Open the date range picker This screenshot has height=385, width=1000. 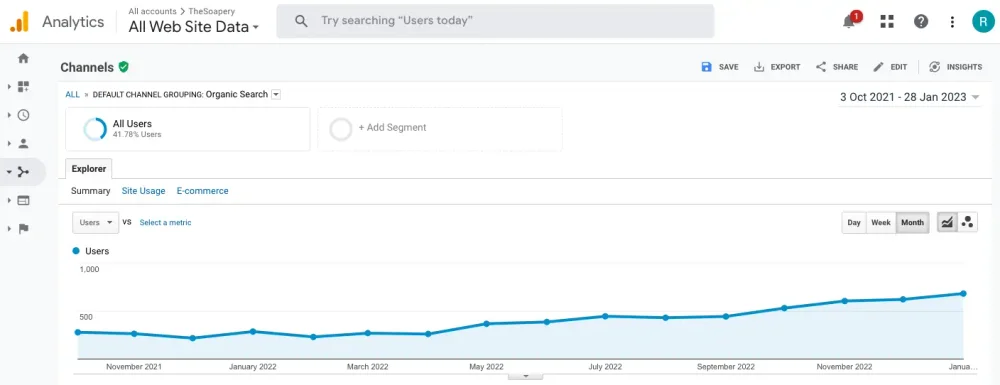click(910, 97)
